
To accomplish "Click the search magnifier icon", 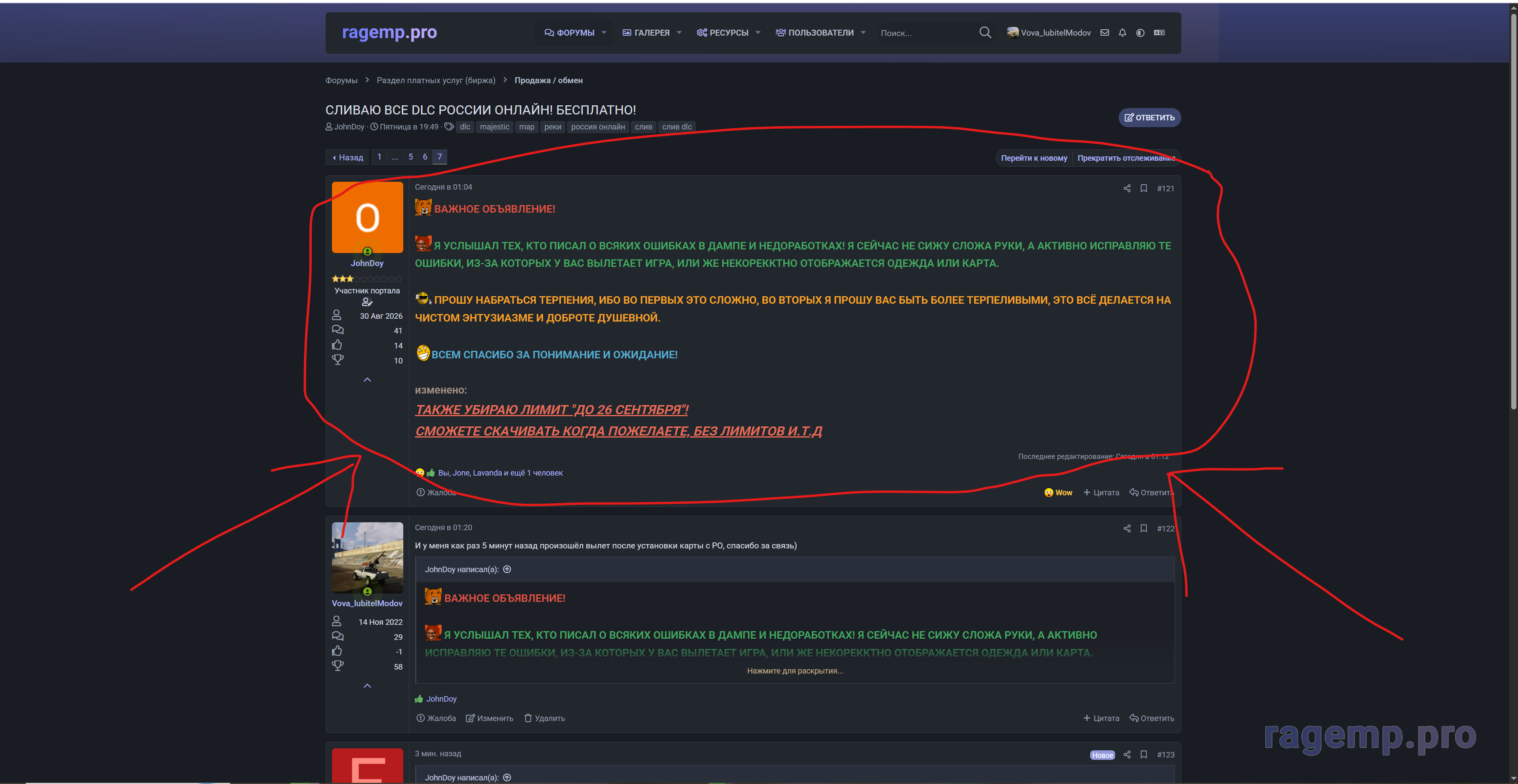I will (x=985, y=32).
